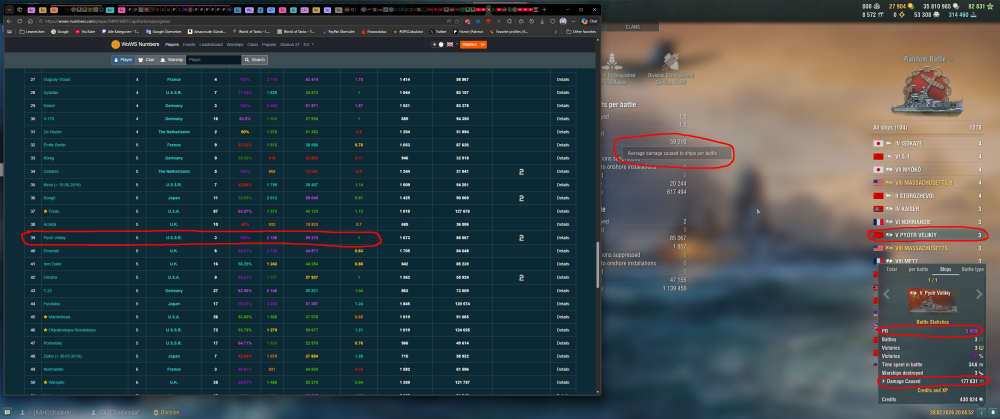The width and height of the screenshot is (1000, 419).
Task: Click the web page vertical scrollbar
Action: 597,265
